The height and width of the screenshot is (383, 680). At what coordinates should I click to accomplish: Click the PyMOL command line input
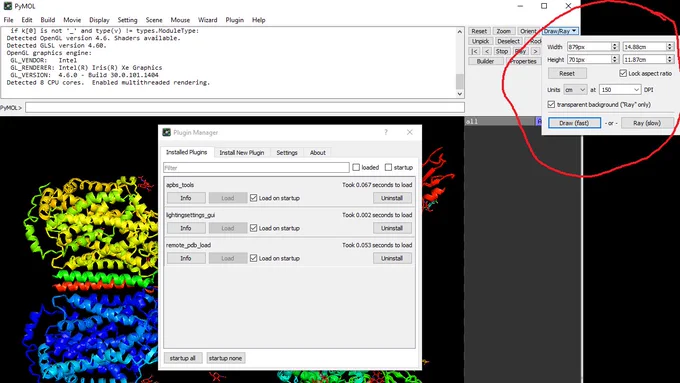pos(245,107)
